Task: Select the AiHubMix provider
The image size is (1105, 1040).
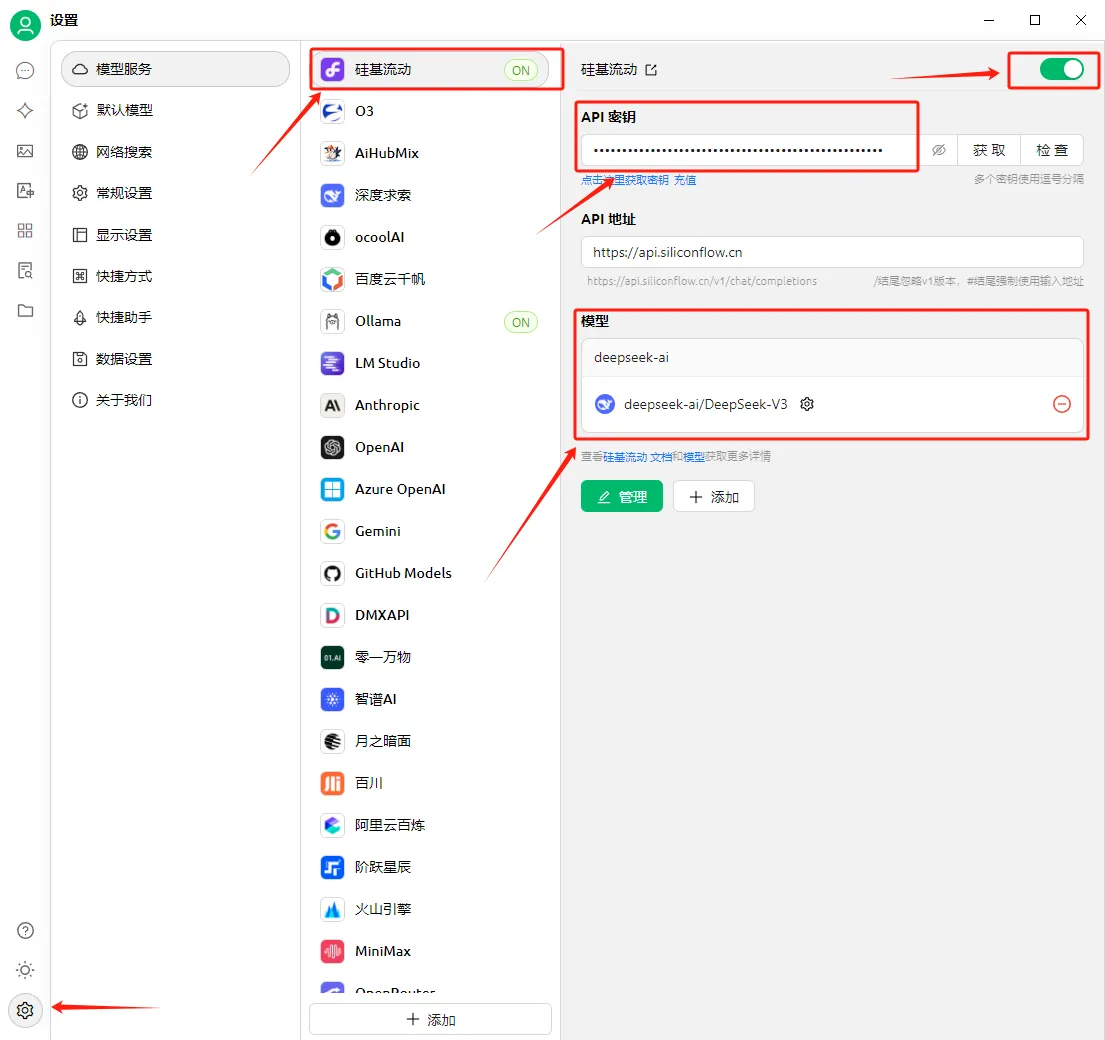Action: [431, 153]
